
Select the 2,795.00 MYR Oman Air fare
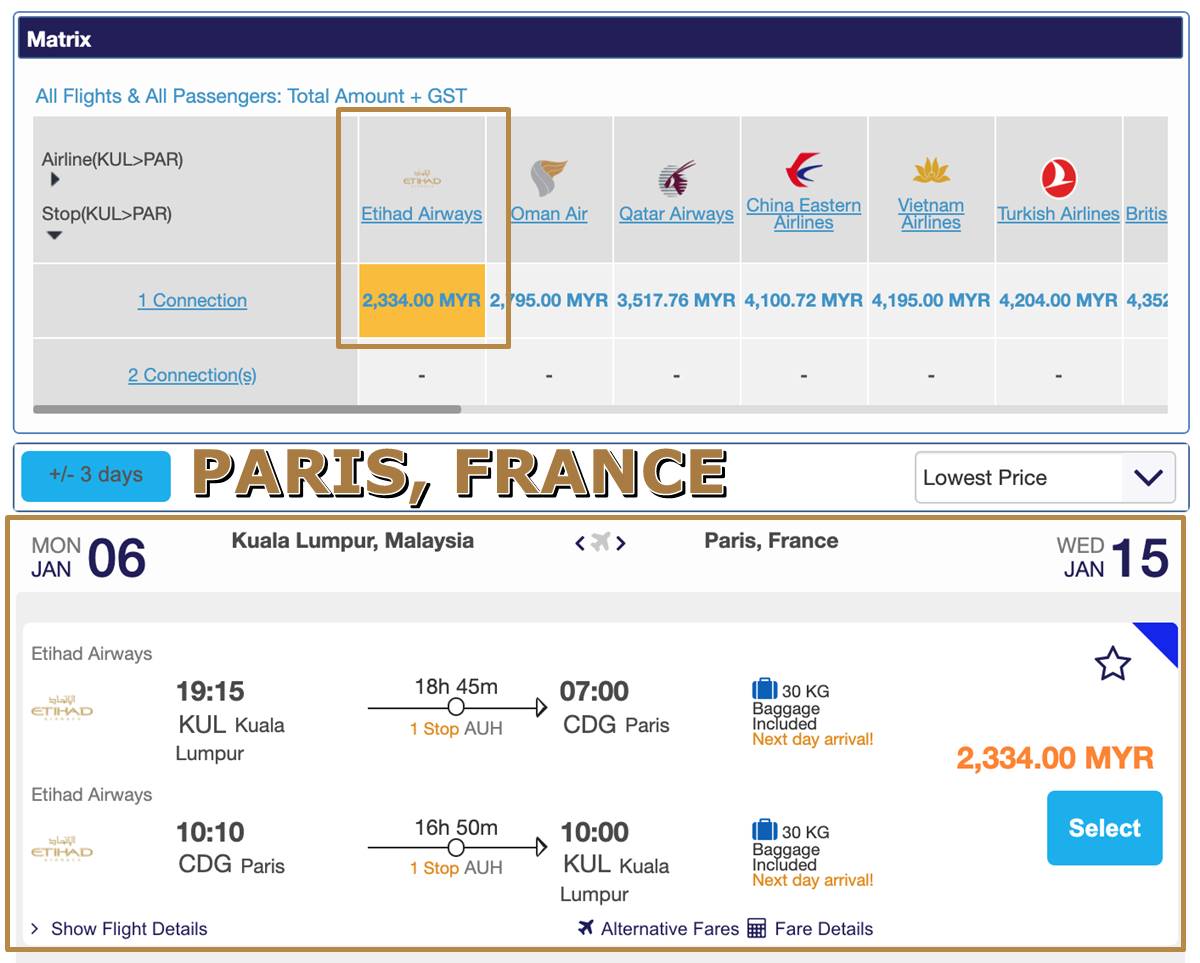[x=549, y=300]
